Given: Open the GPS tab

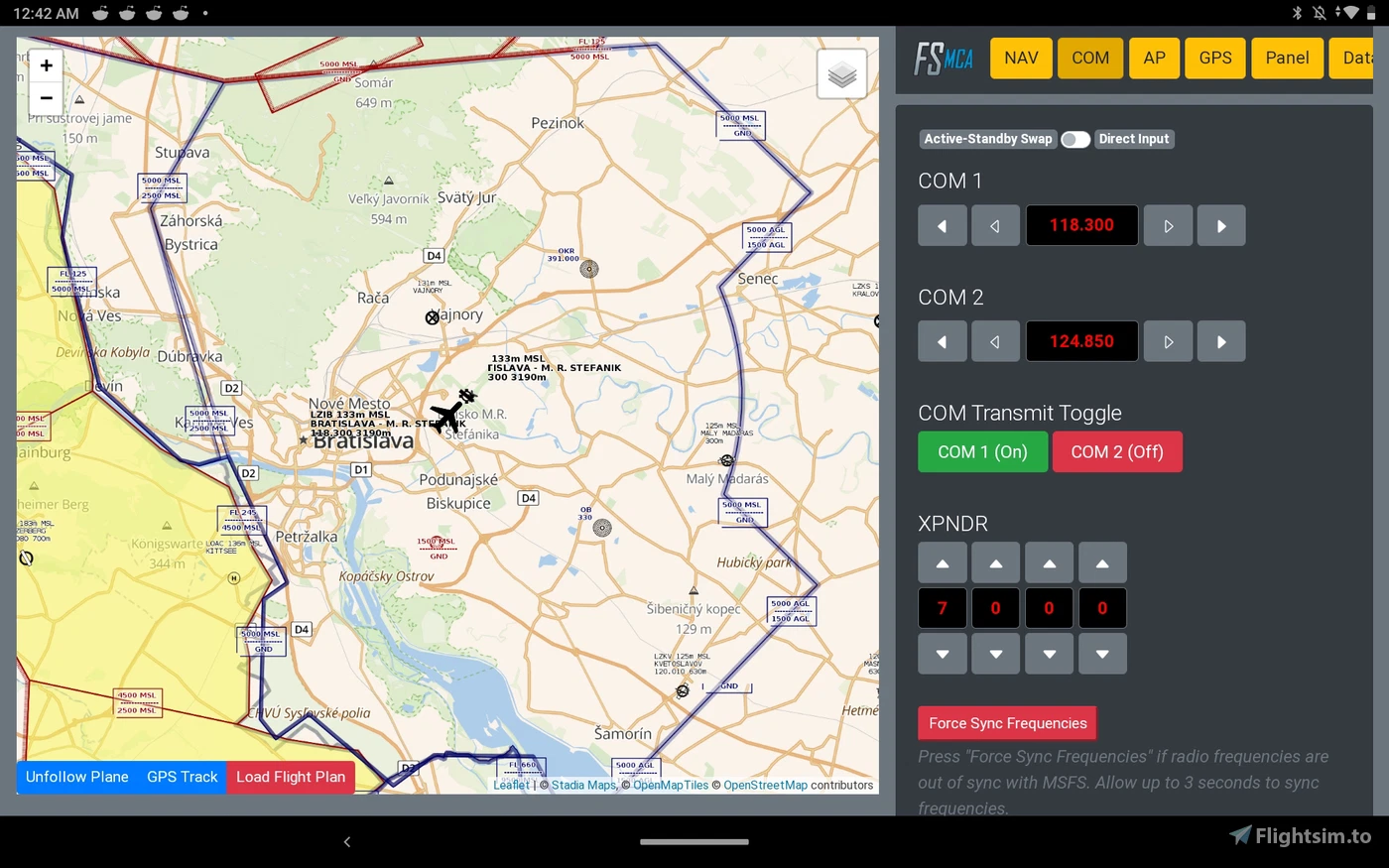Looking at the screenshot, I should 1214,58.
